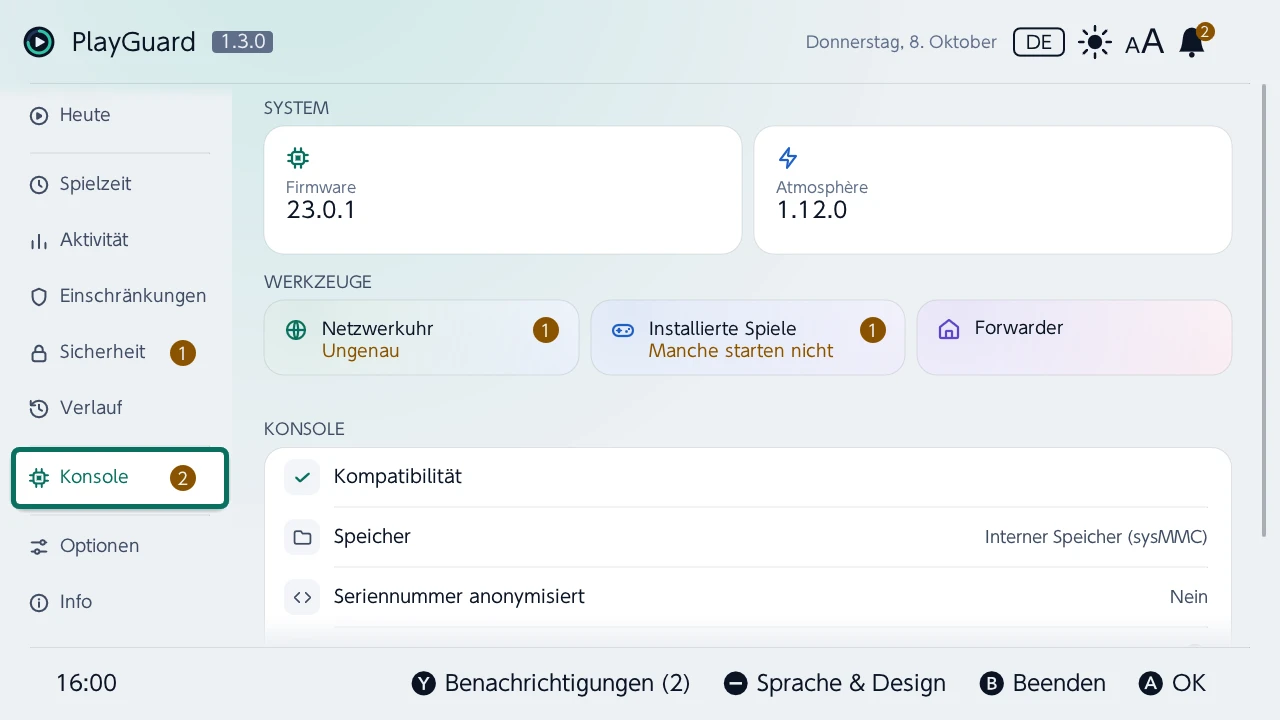Click the Firmware chip icon
This screenshot has height=720, width=1280.
297,157
